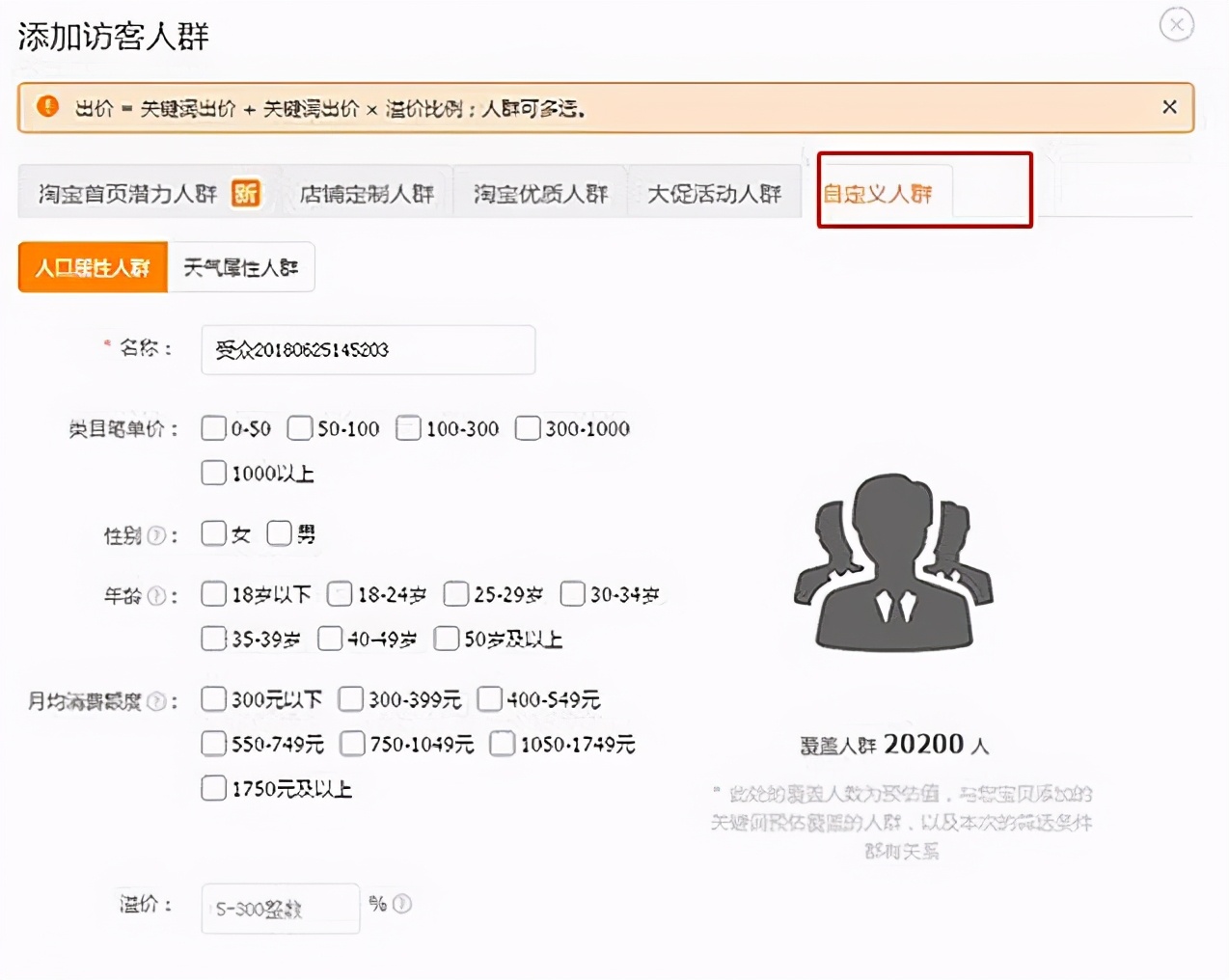The height and width of the screenshot is (980, 1229).
Task: Switch to 店铺定制人群 tab
Action: (x=367, y=194)
